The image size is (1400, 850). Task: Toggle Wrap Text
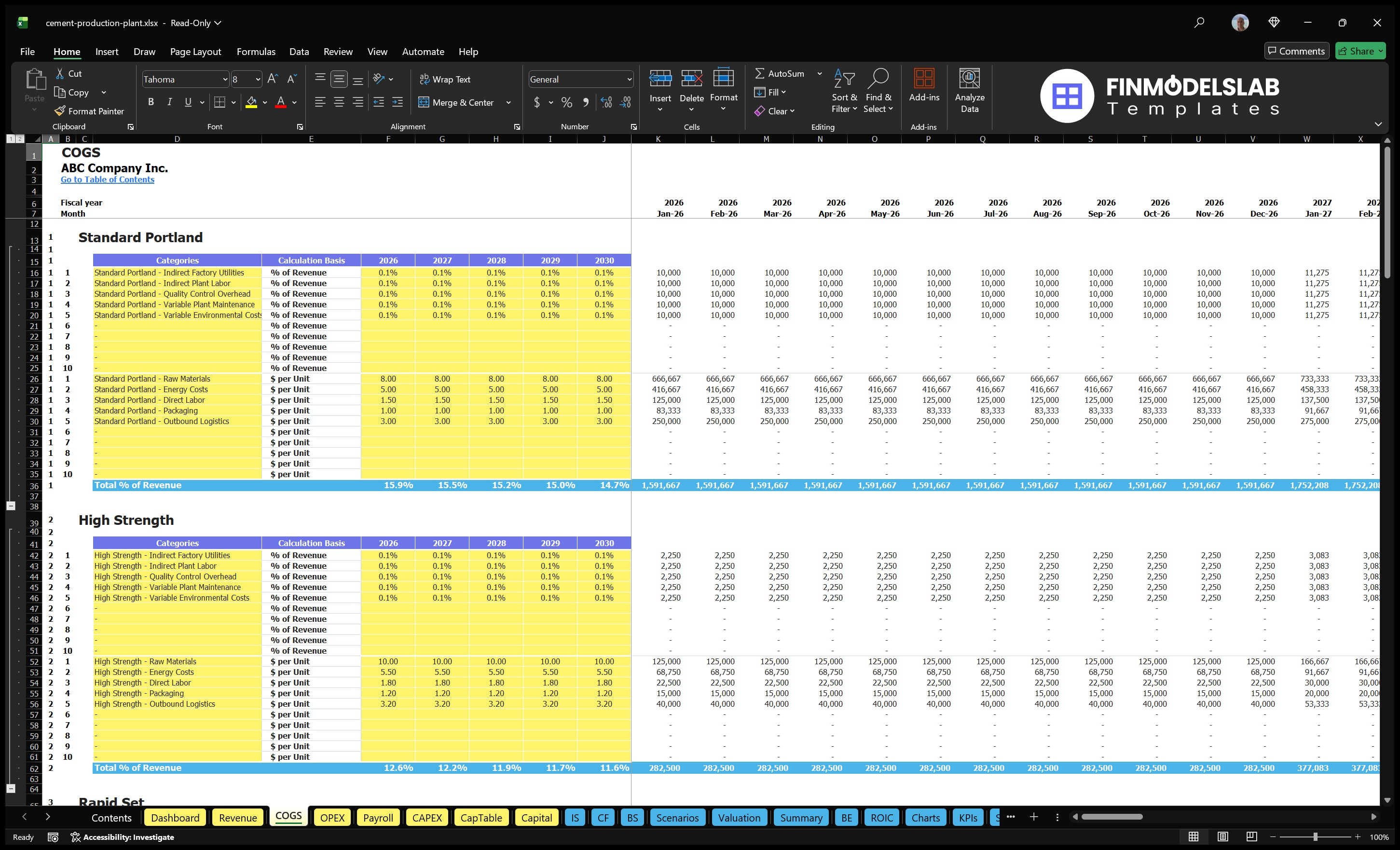pyautogui.click(x=445, y=80)
